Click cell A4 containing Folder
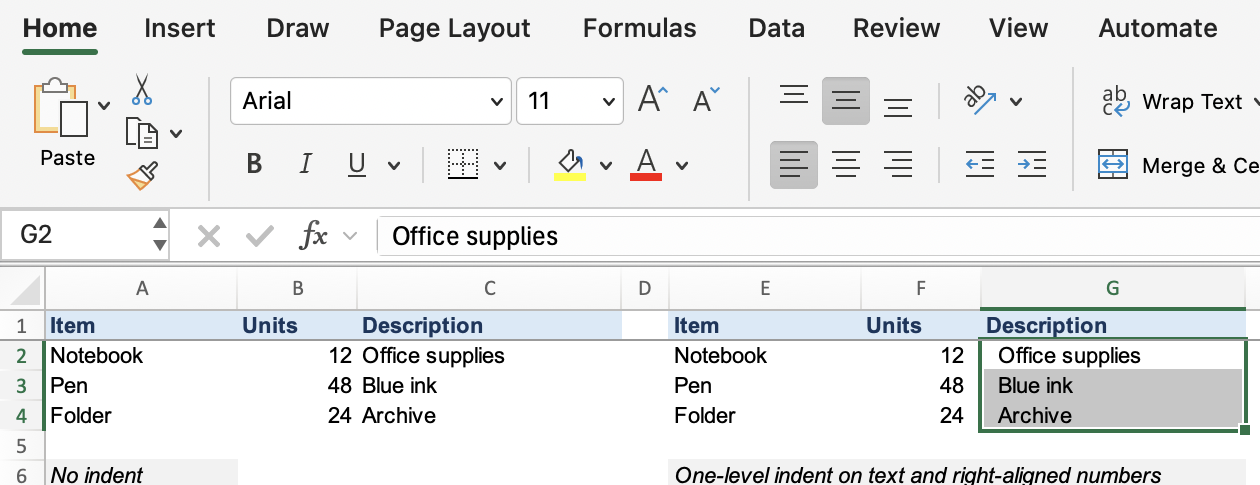The height and width of the screenshot is (485, 1260). click(141, 415)
